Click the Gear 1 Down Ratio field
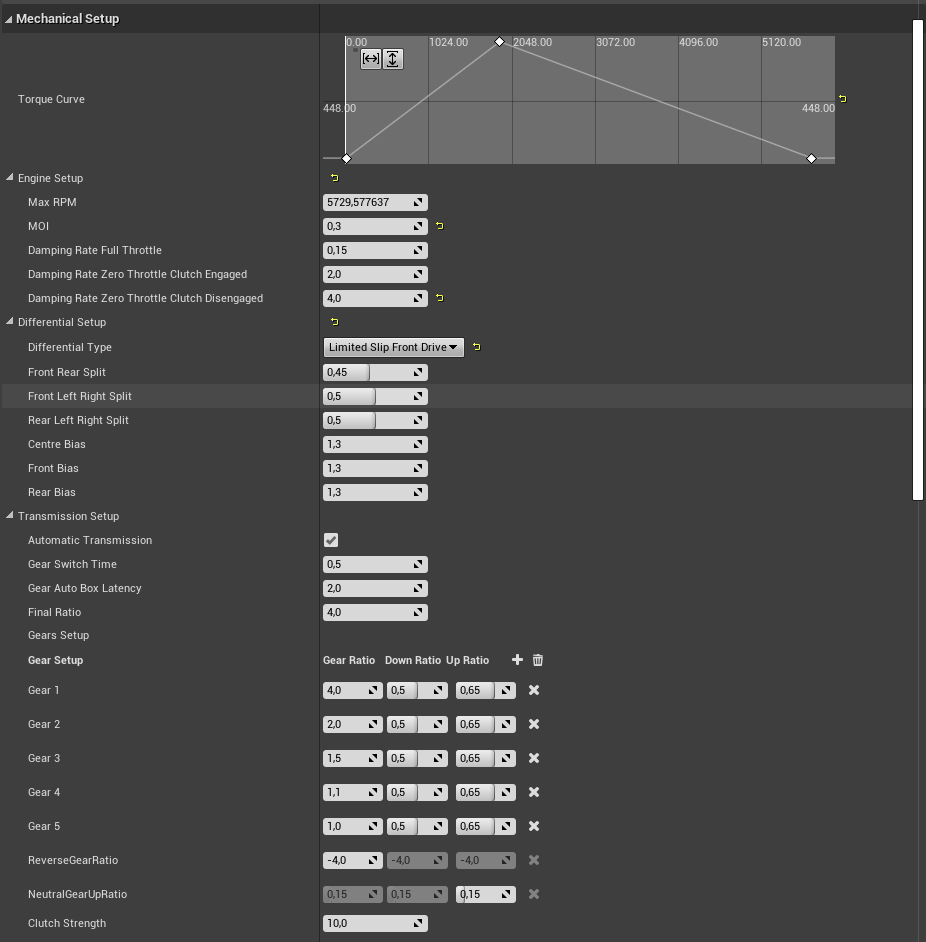The width and height of the screenshot is (926, 942). click(417, 690)
